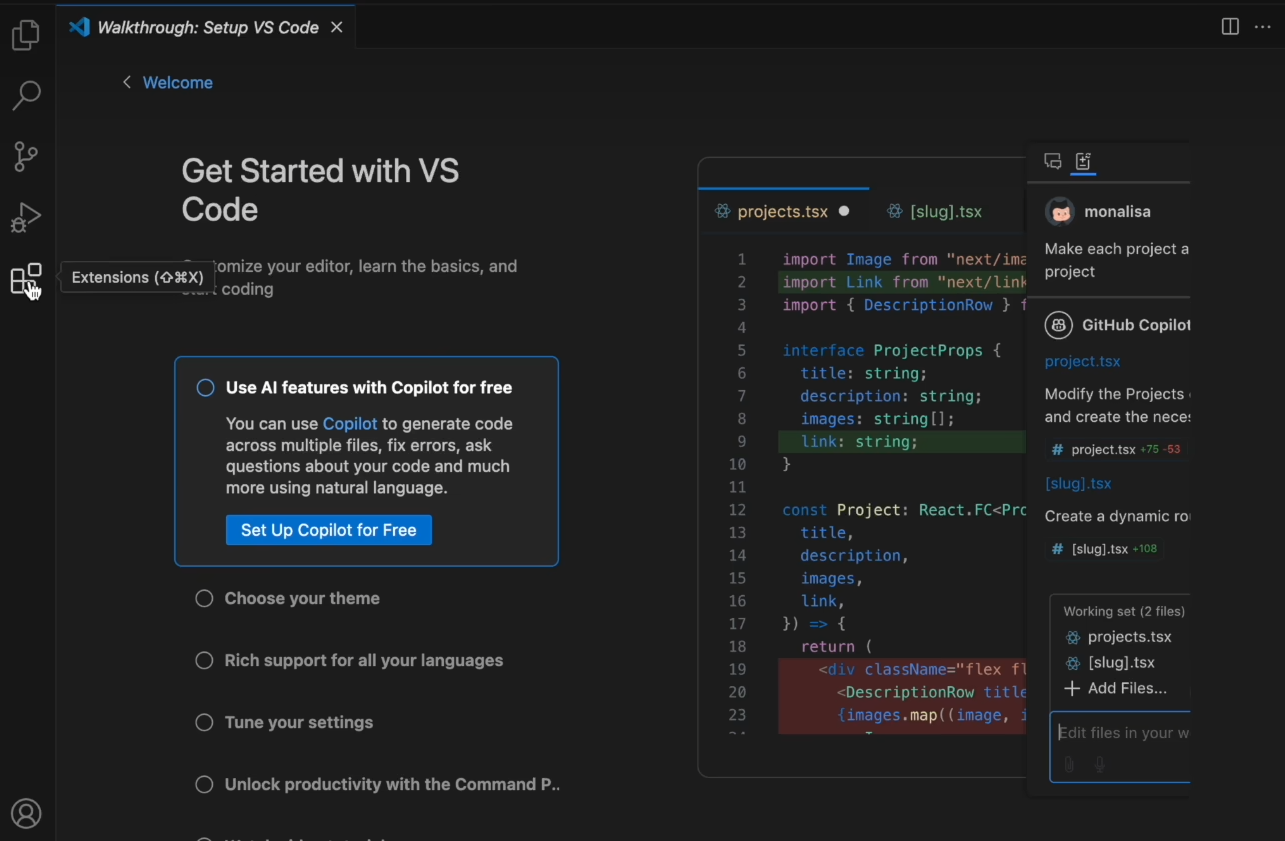Select projects.tsx in Working set list
The width and height of the screenshot is (1285, 841).
(x=1118, y=637)
